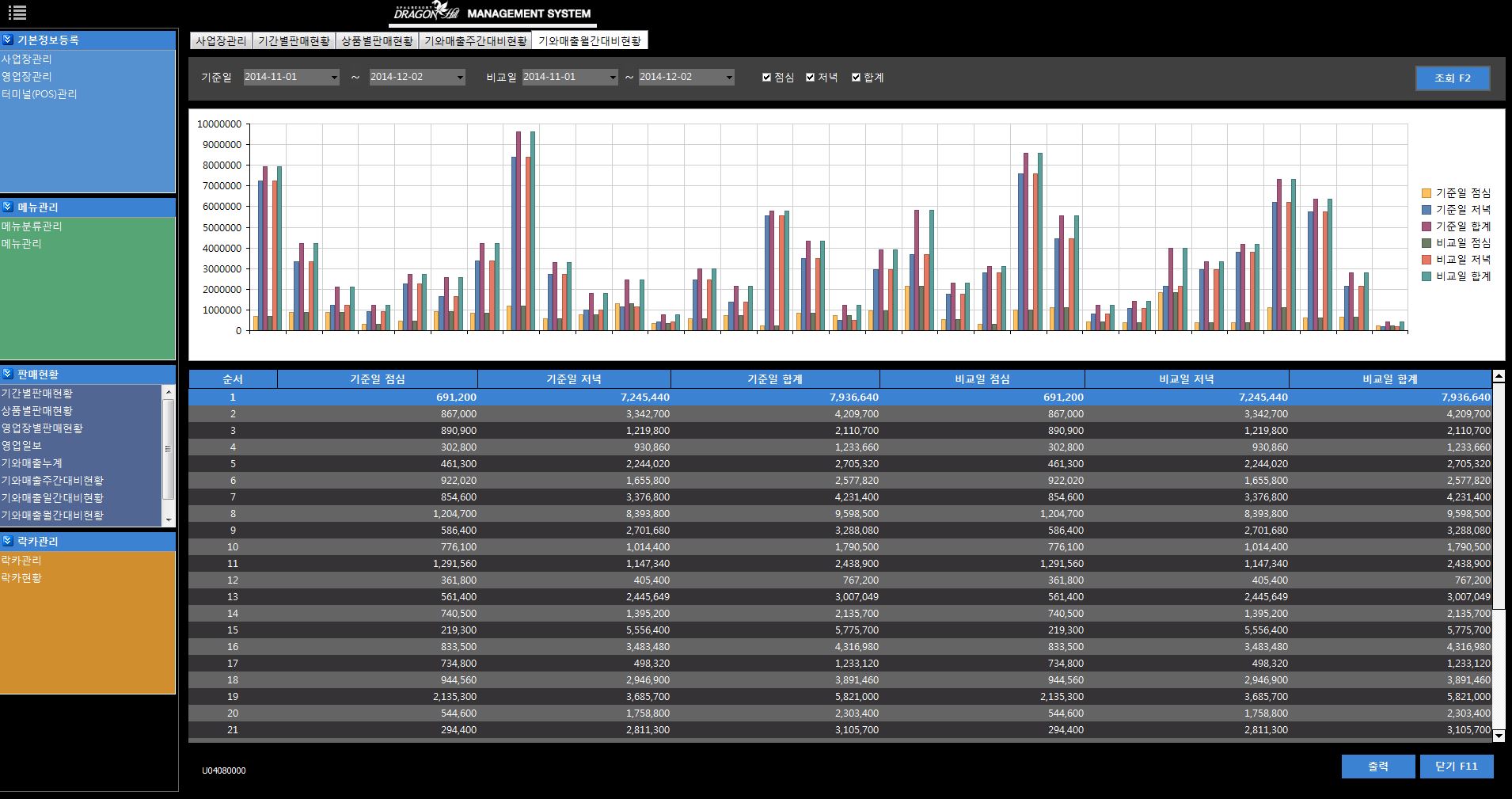Toggle the 합계 checkbox
Image resolution: width=1512 pixels, height=799 pixels.
pos(856,78)
